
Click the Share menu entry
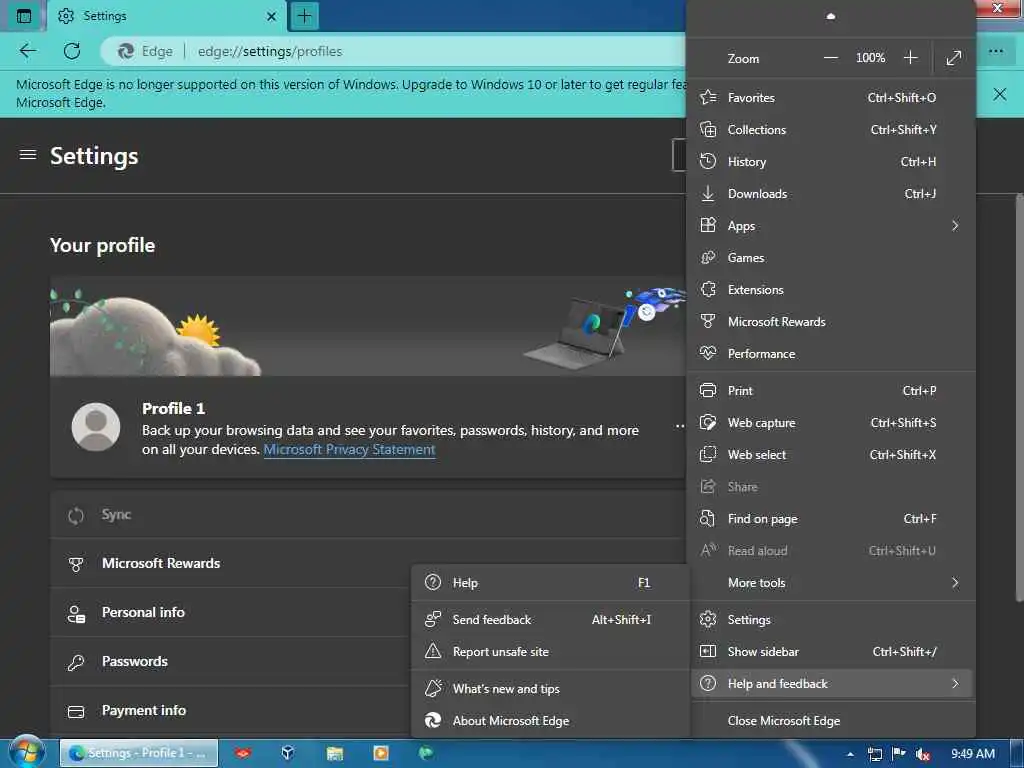832,487
